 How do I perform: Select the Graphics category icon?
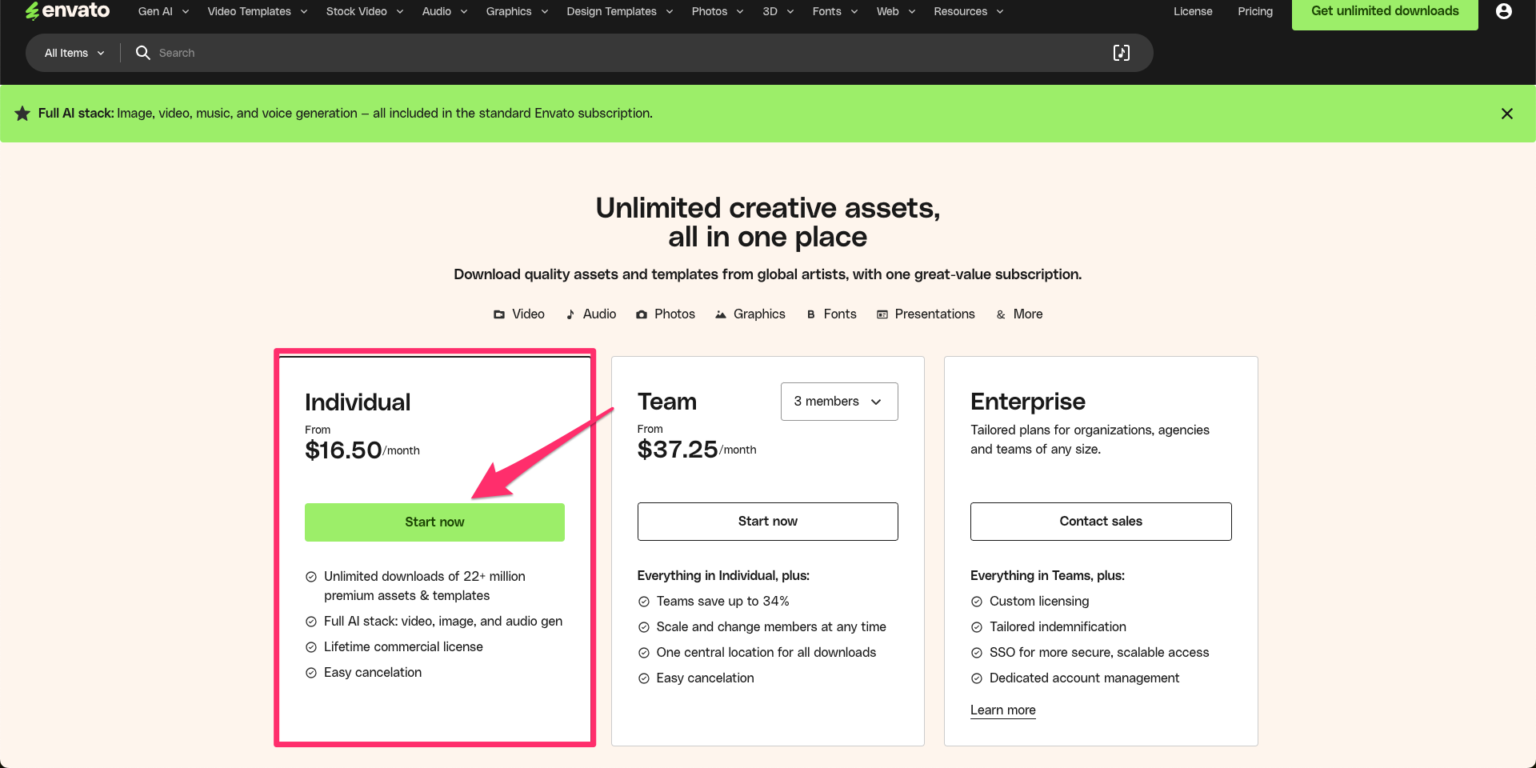coord(721,313)
